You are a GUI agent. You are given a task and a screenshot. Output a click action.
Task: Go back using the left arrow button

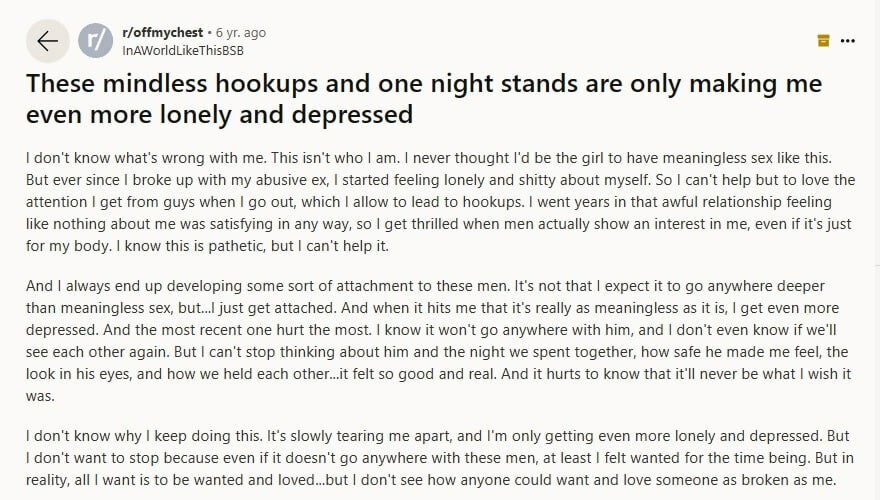point(48,41)
